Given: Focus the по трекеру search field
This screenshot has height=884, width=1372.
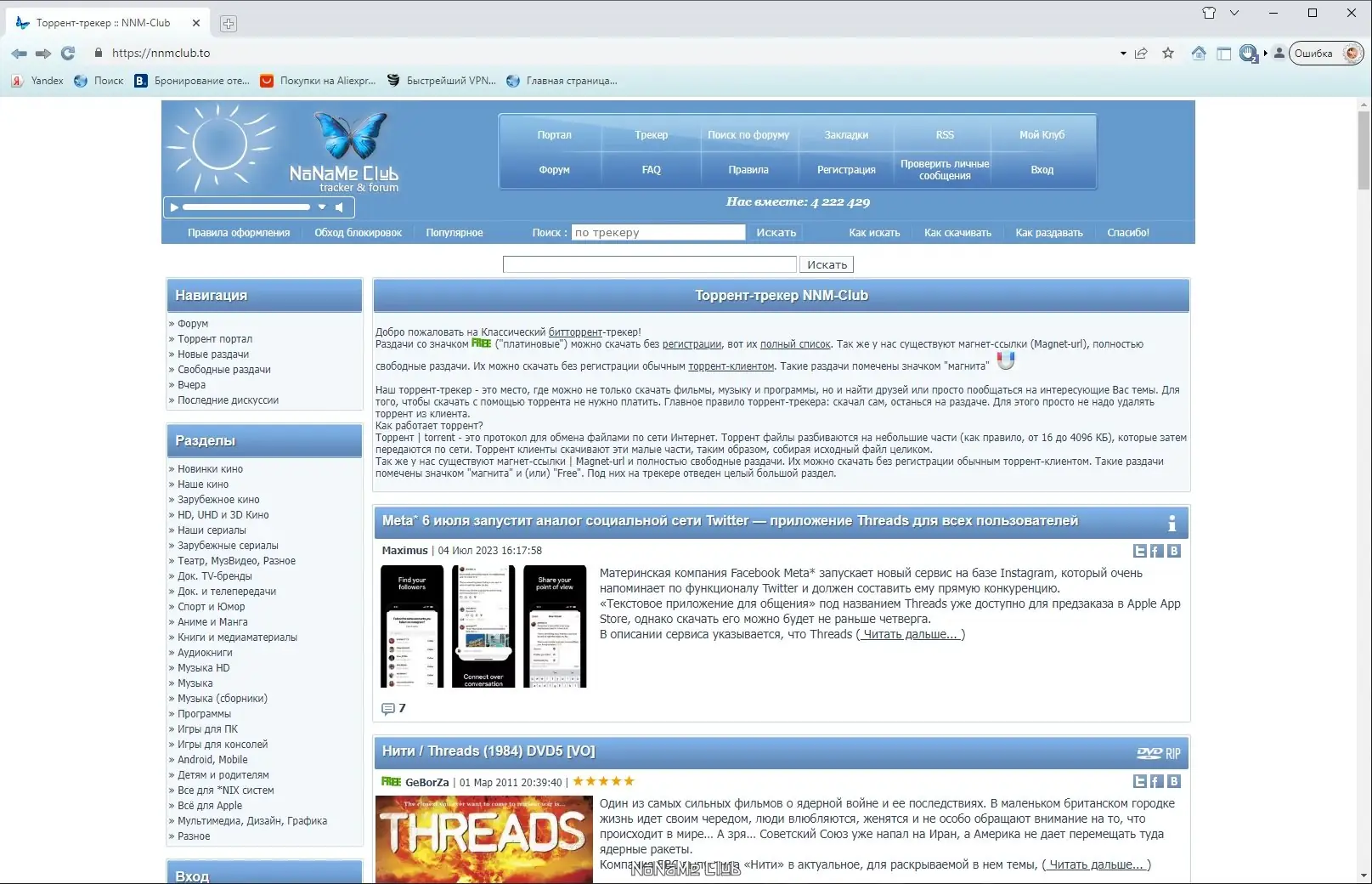Looking at the screenshot, I should coord(658,233).
